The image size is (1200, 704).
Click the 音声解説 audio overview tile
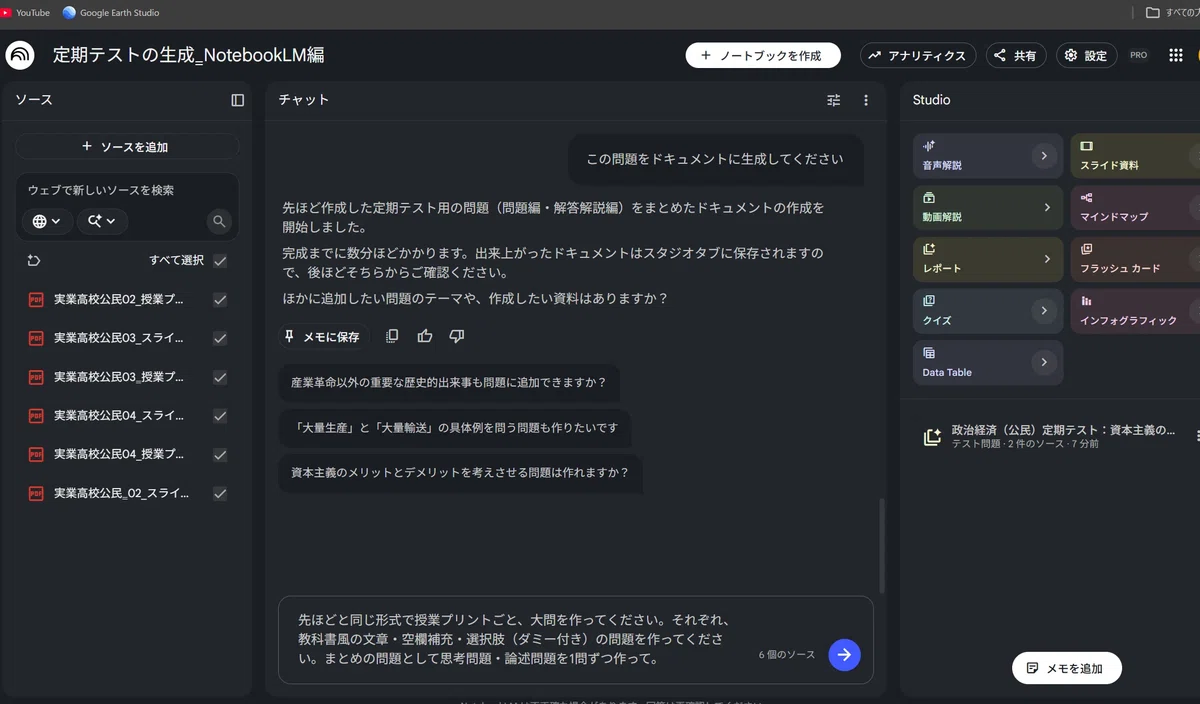pos(988,156)
